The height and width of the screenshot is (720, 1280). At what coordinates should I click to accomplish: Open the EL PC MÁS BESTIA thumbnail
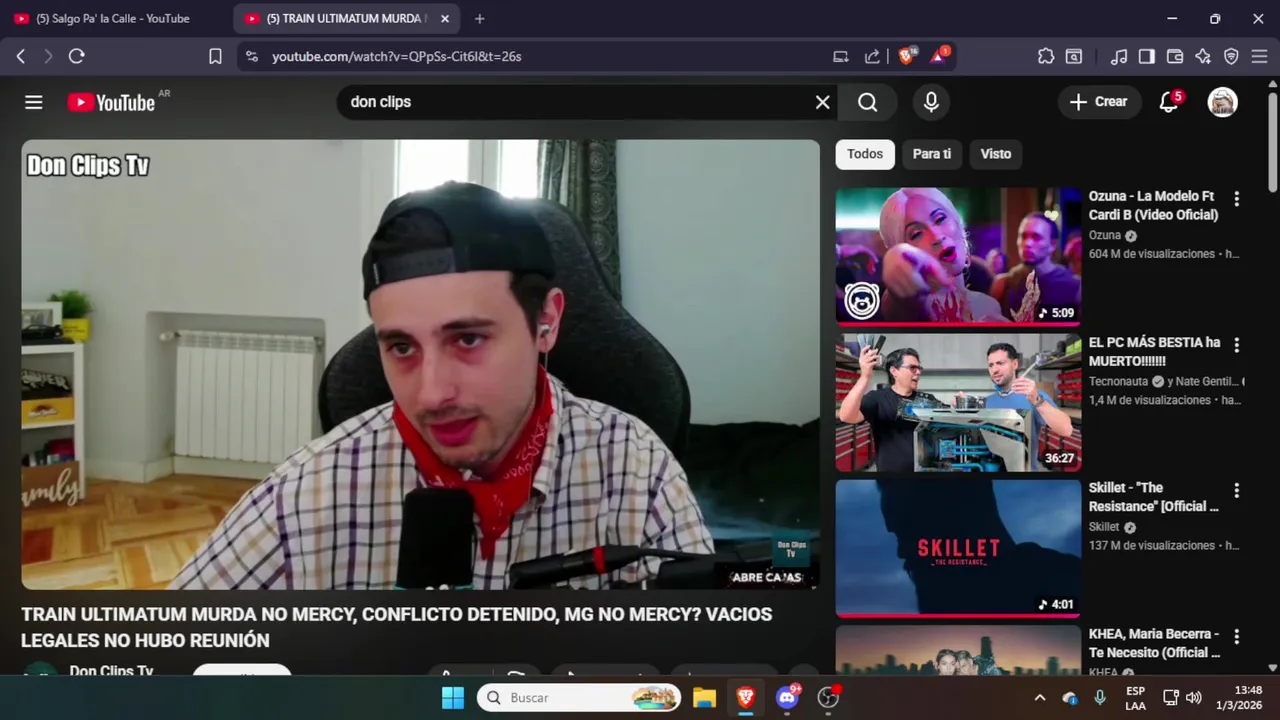pos(958,402)
